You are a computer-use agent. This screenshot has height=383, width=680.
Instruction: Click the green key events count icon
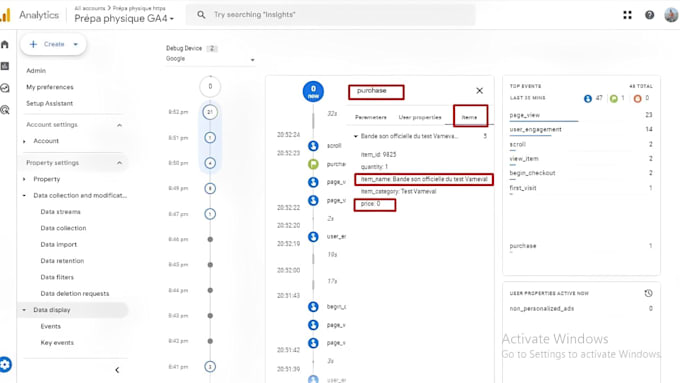coord(614,98)
